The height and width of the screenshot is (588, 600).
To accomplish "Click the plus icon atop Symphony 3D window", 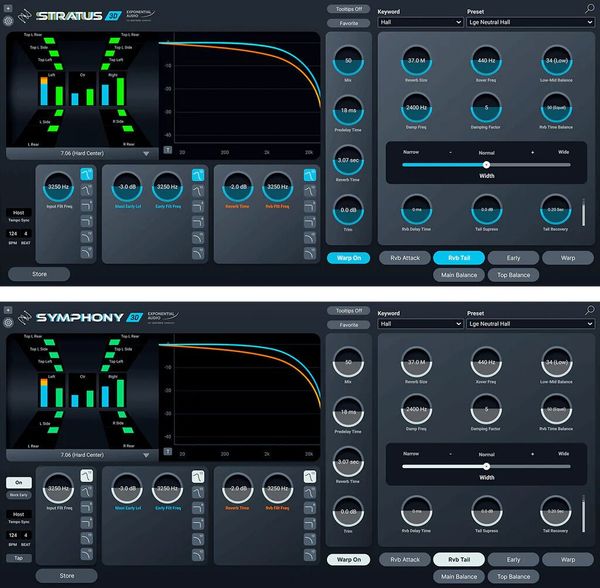I will pos(8,310).
